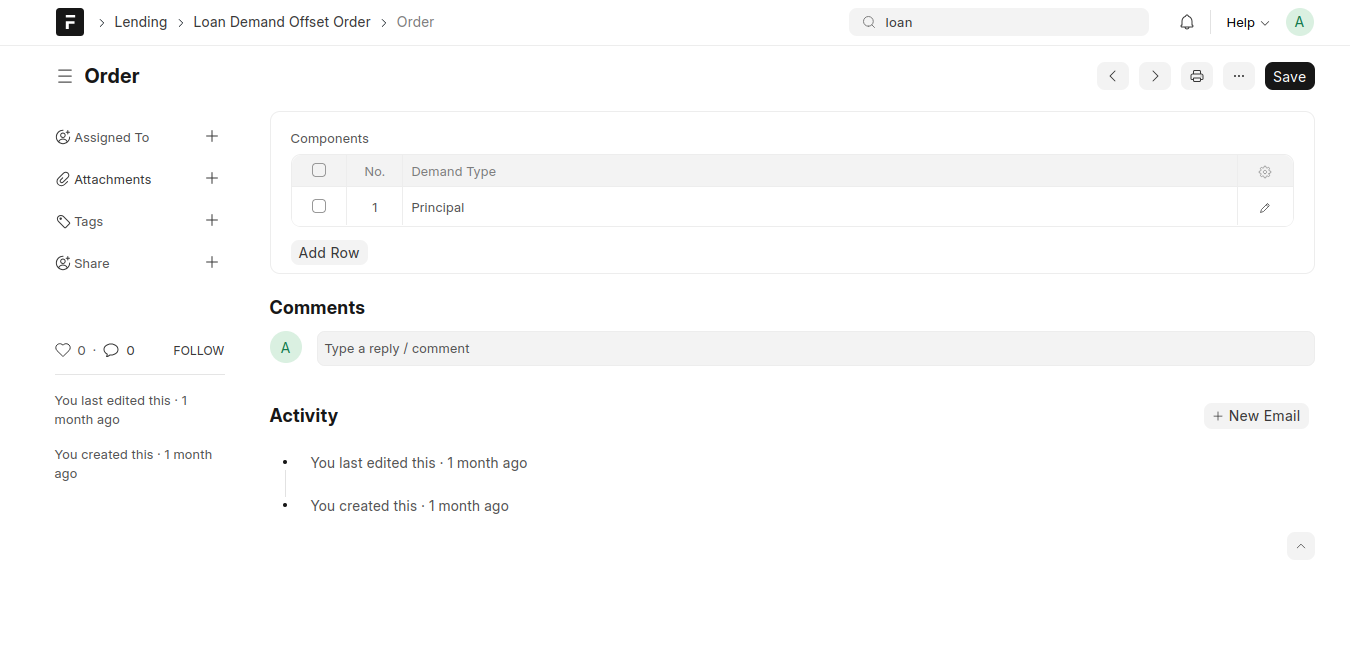Click the Save button

(1290, 76)
